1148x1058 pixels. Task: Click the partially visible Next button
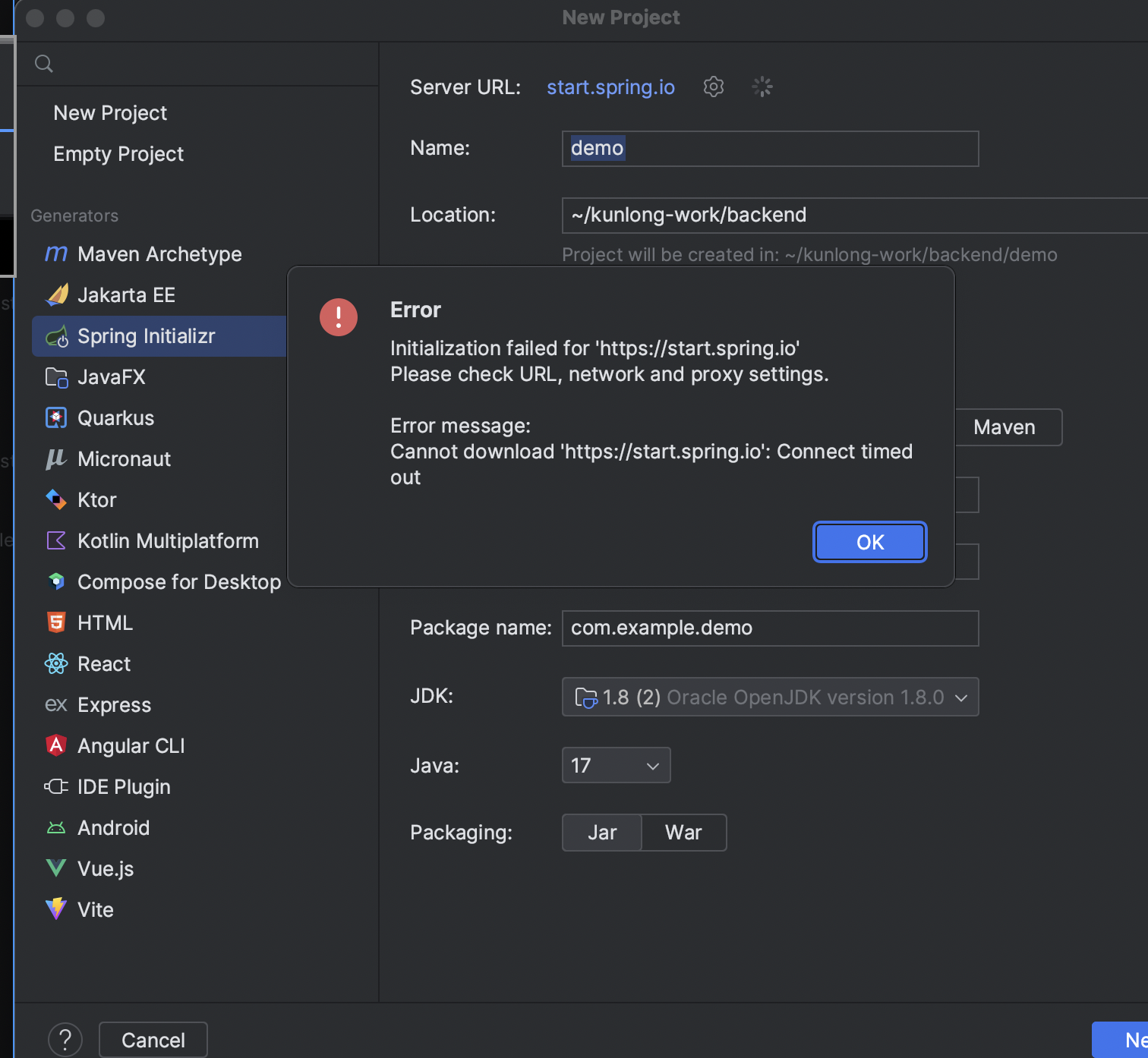pos(1120,1040)
